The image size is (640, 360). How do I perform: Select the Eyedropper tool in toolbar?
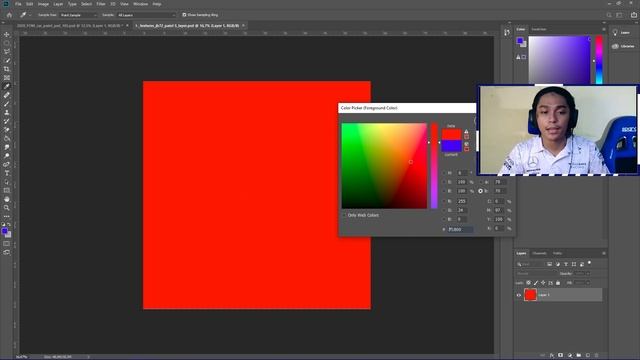coord(7,86)
